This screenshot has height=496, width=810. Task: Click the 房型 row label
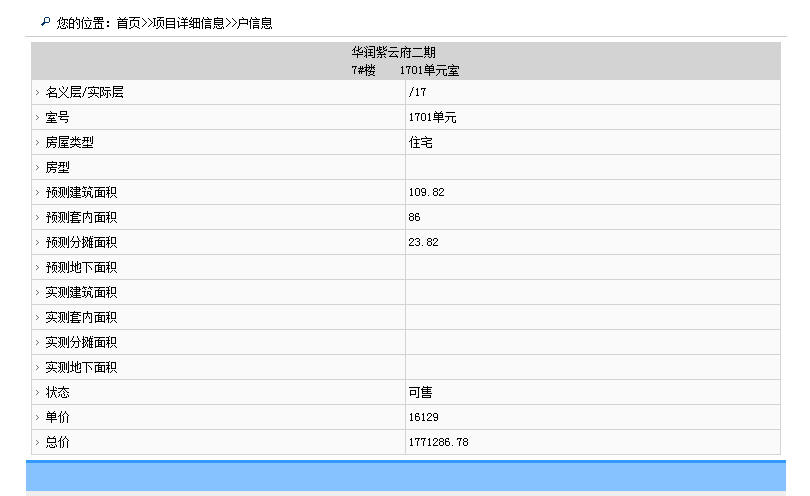(57, 167)
